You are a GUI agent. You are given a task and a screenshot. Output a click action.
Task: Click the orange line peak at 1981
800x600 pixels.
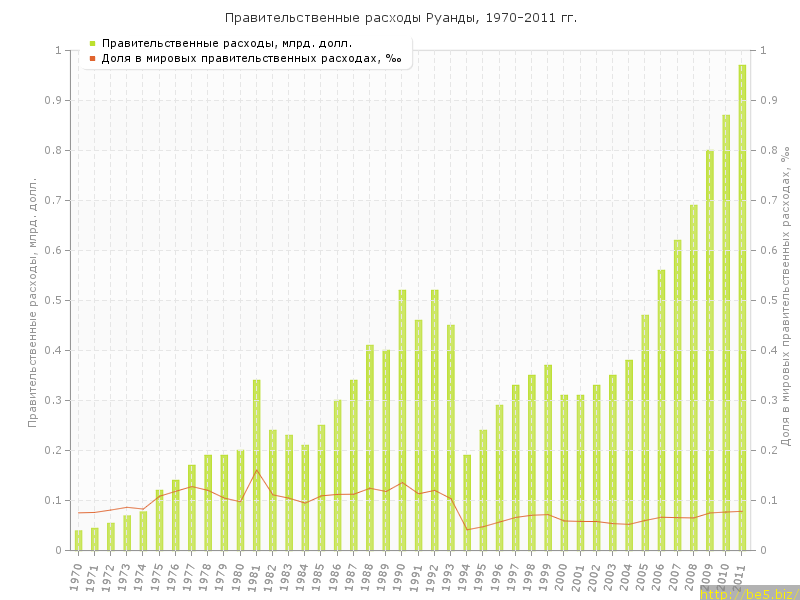(257, 470)
